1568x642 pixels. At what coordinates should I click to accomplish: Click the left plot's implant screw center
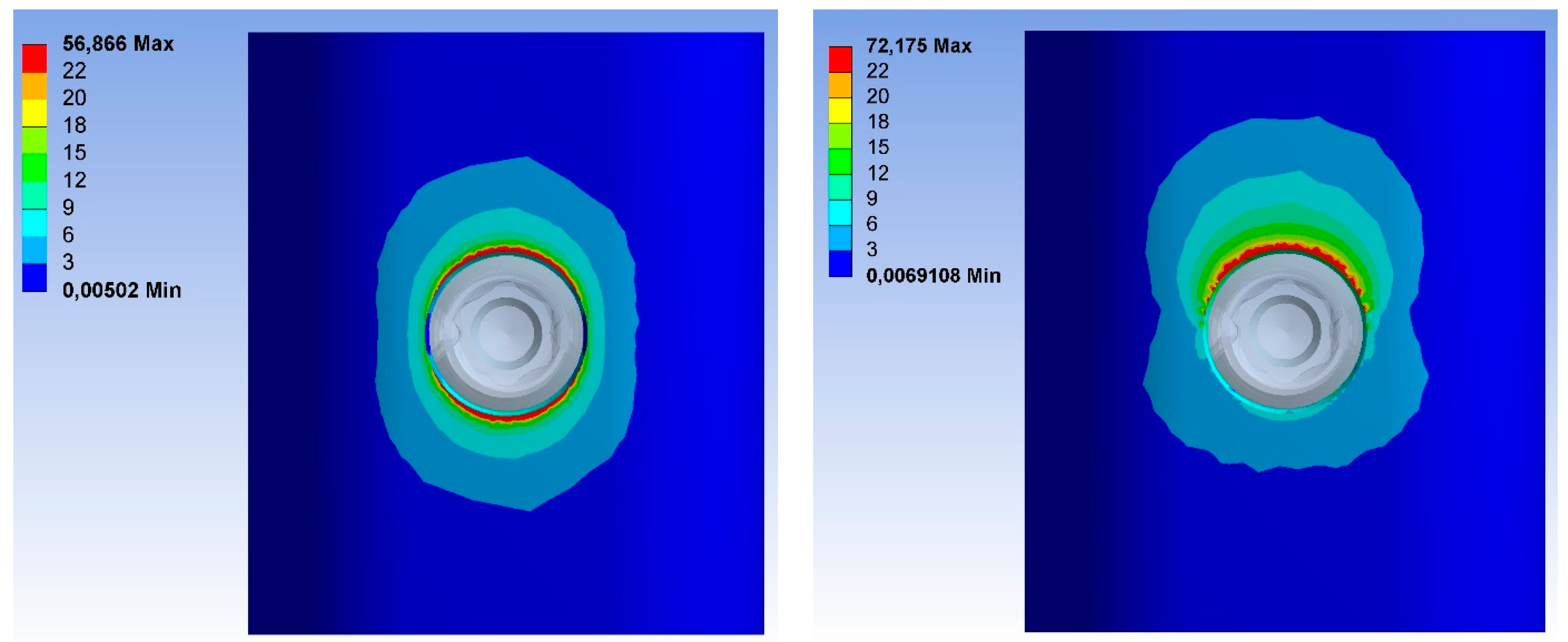(x=506, y=333)
